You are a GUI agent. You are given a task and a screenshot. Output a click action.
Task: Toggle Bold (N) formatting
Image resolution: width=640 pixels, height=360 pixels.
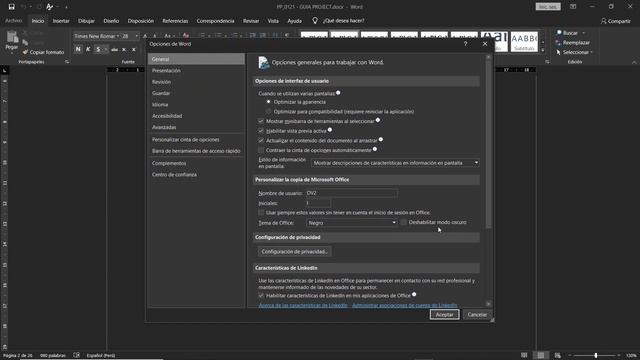[78, 49]
